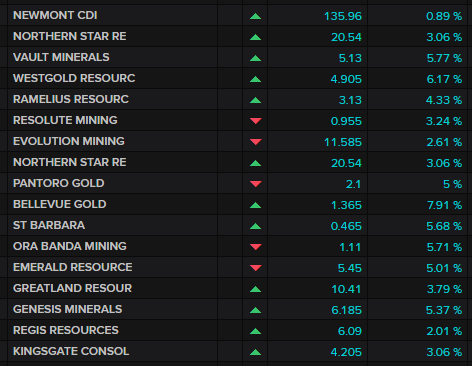
Task: Select the up arrow in GREATLAND RESOUR row
Action: pyautogui.click(x=255, y=289)
